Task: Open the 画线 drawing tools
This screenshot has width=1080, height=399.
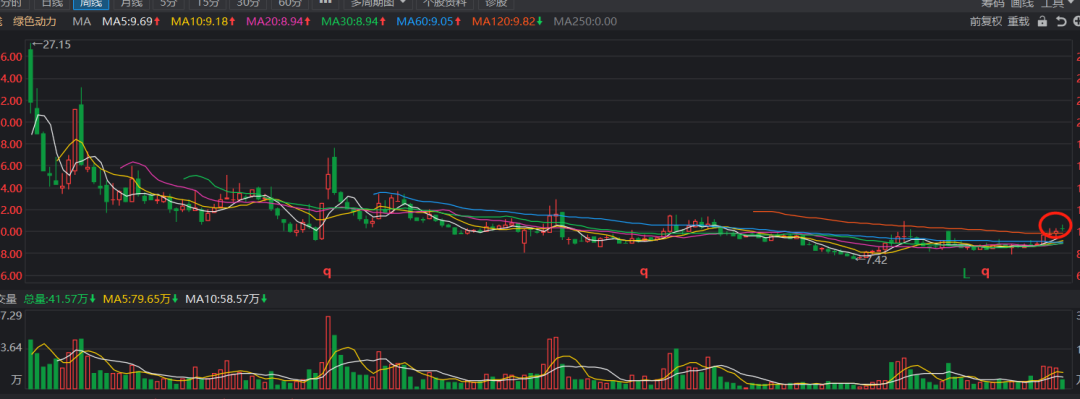Action: click(1021, 3)
